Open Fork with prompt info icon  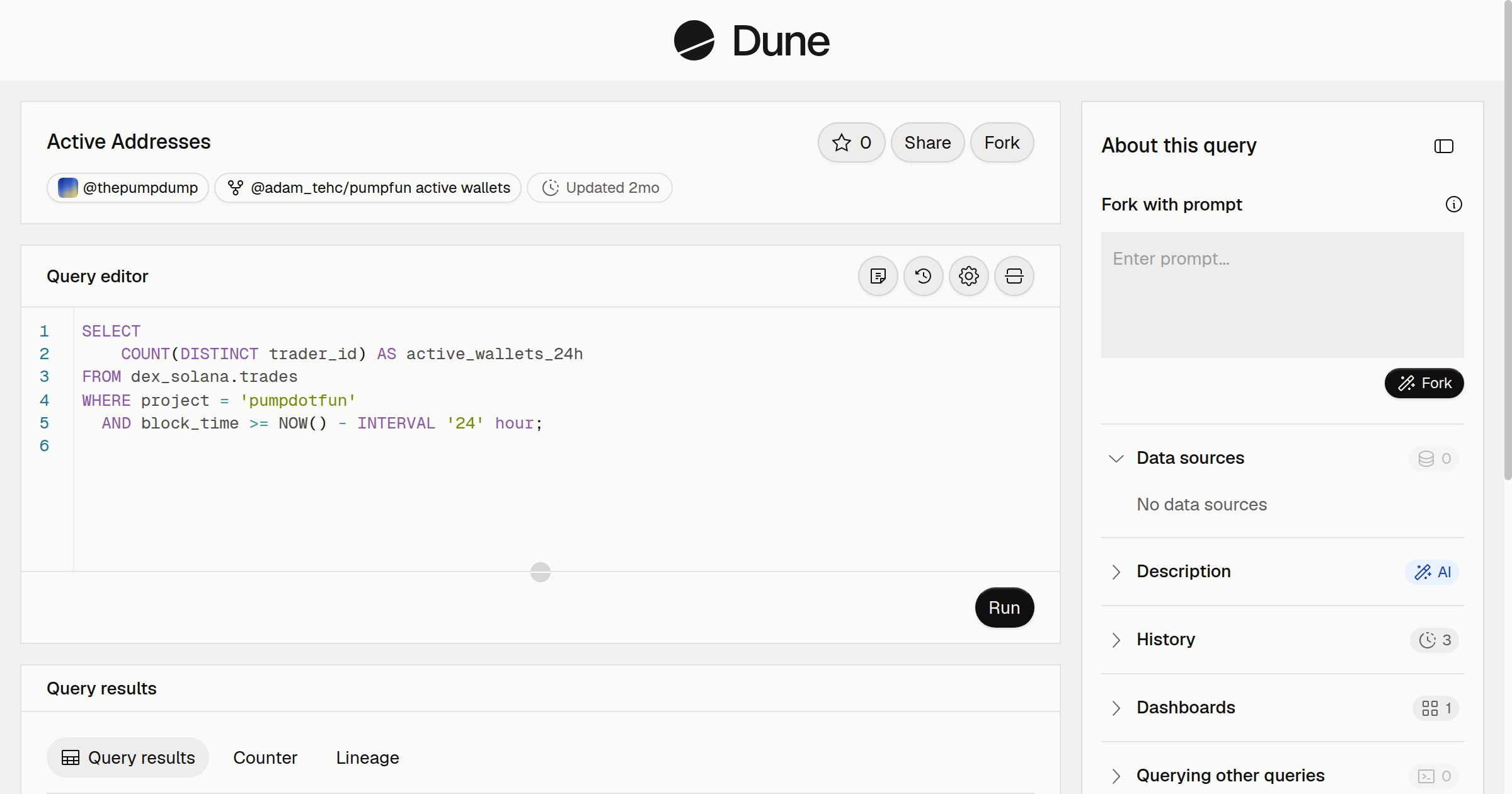pyautogui.click(x=1454, y=204)
